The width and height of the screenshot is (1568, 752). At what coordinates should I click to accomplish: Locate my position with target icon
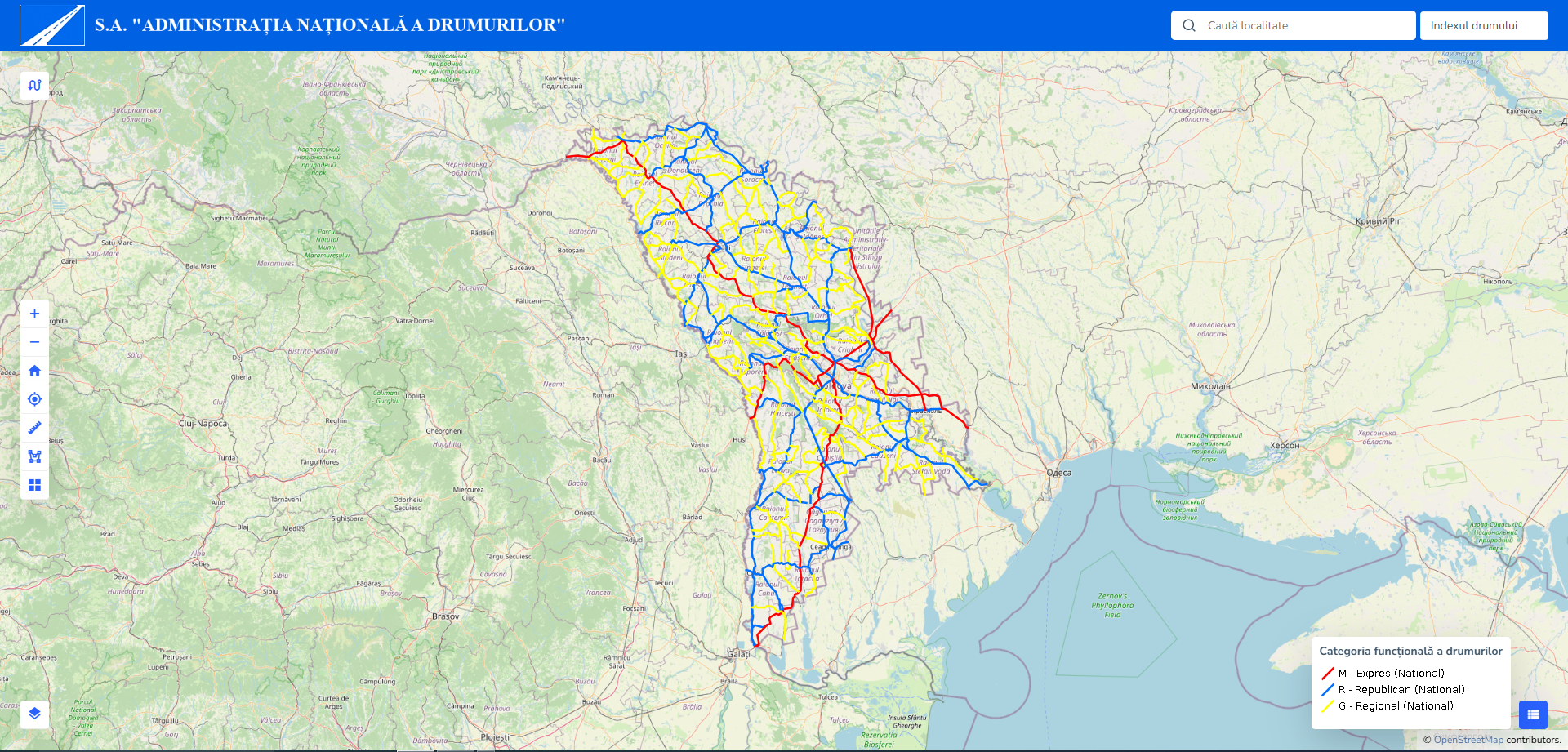34,399
